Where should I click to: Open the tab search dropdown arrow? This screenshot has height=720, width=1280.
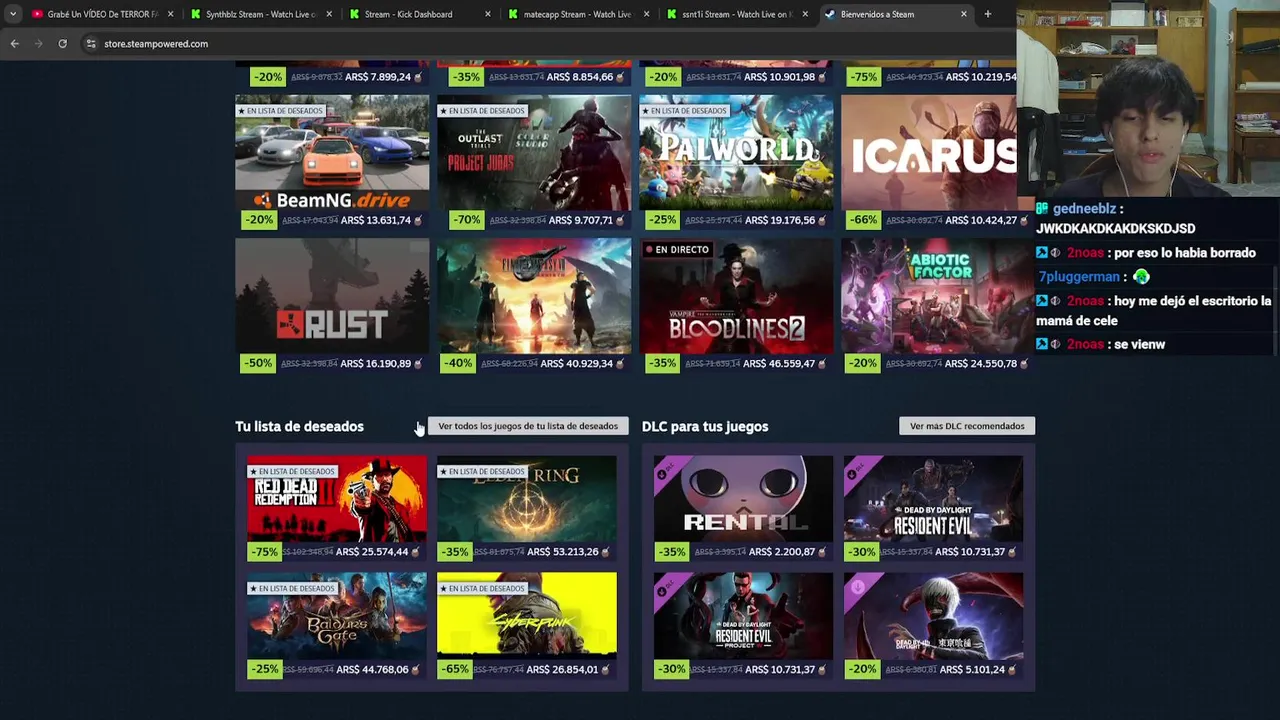(x=13, y=14)
